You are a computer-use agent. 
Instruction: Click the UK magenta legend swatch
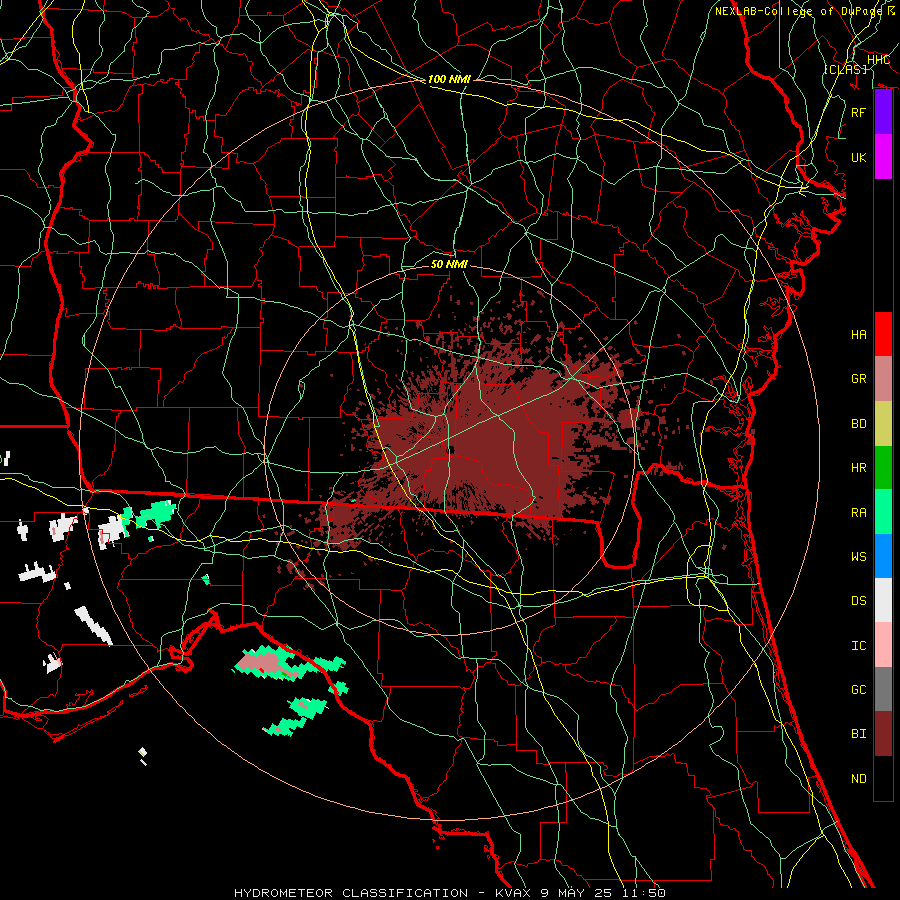[883, 157]
